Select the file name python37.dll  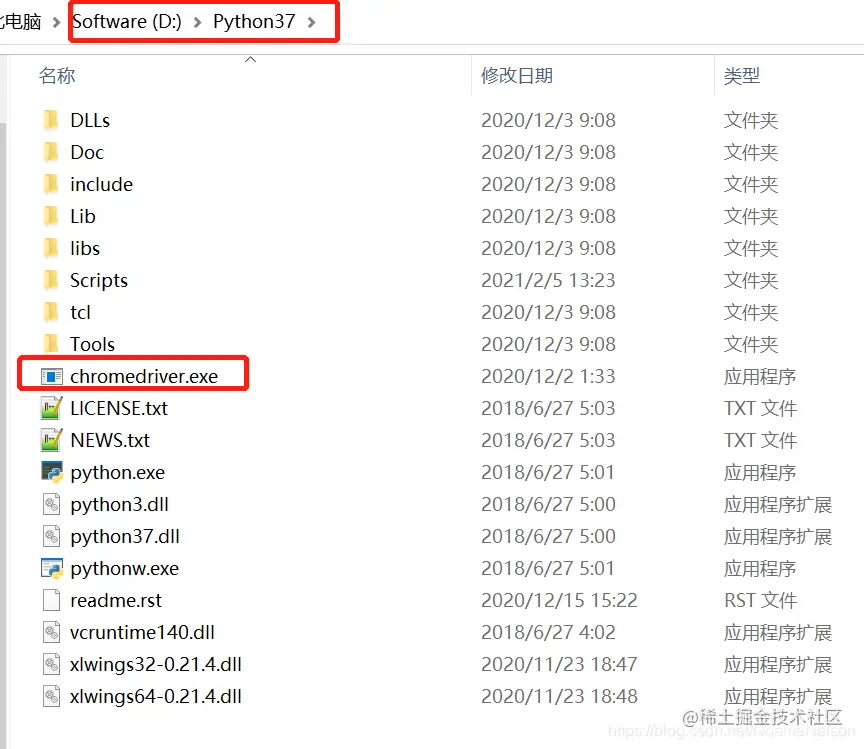(125, 536)
